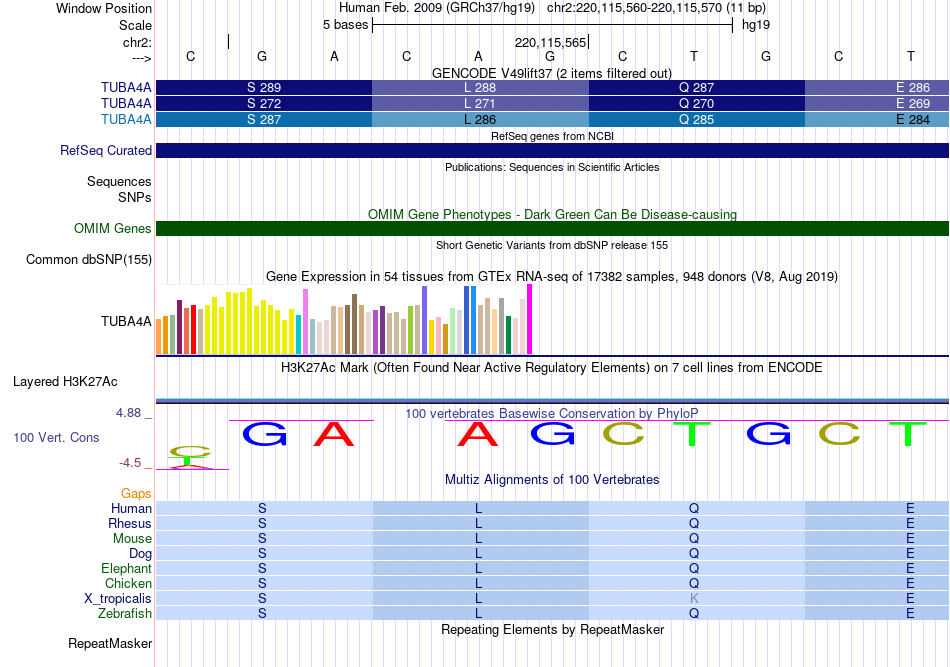Click the Repeating Elements by RepeatMasker title
Image resolution: width=950 pixels, height=667 pixels.
pos(552,630)
